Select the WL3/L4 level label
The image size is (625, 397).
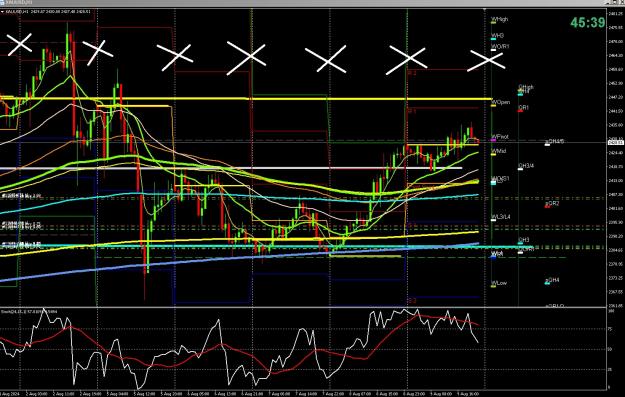click(501, 217)
